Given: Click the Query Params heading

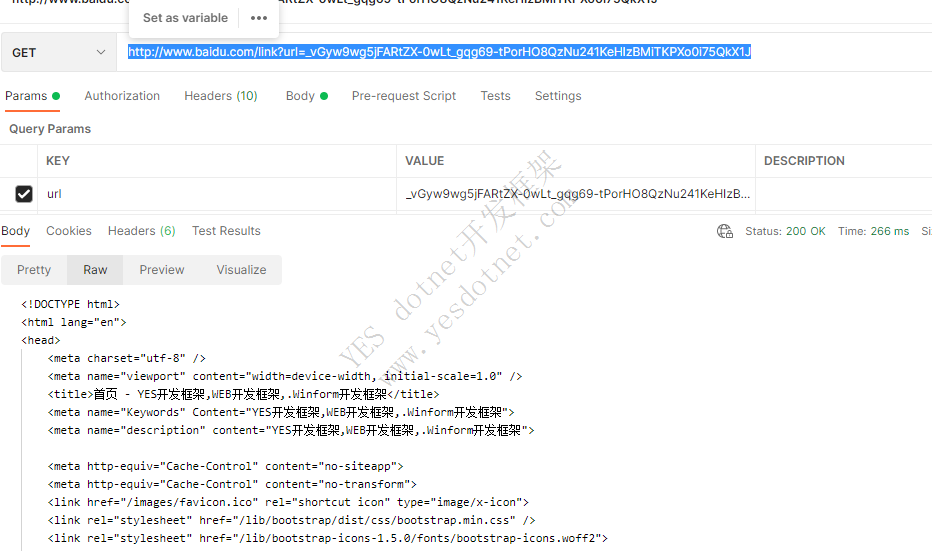Looking at the screenshot, I should 50,129.
